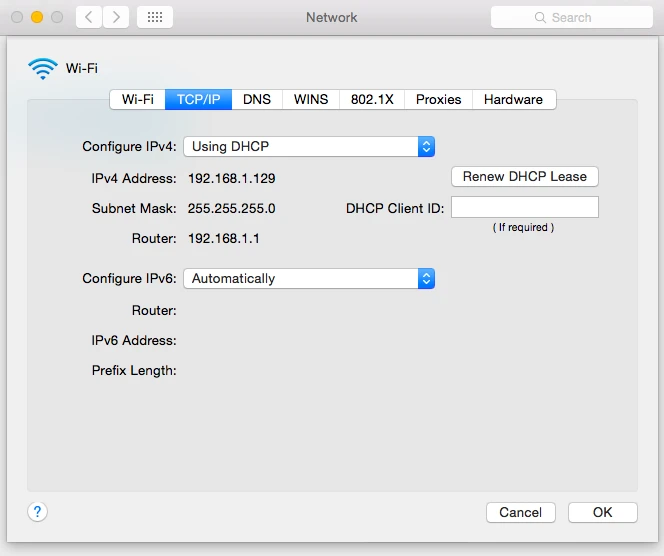
Task: Open help with the question mark button
Action: (x=37, y=512)
